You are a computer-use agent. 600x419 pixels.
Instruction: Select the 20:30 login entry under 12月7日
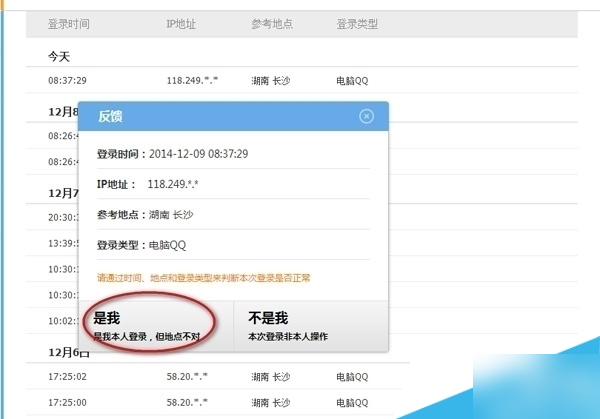(64, 217)
